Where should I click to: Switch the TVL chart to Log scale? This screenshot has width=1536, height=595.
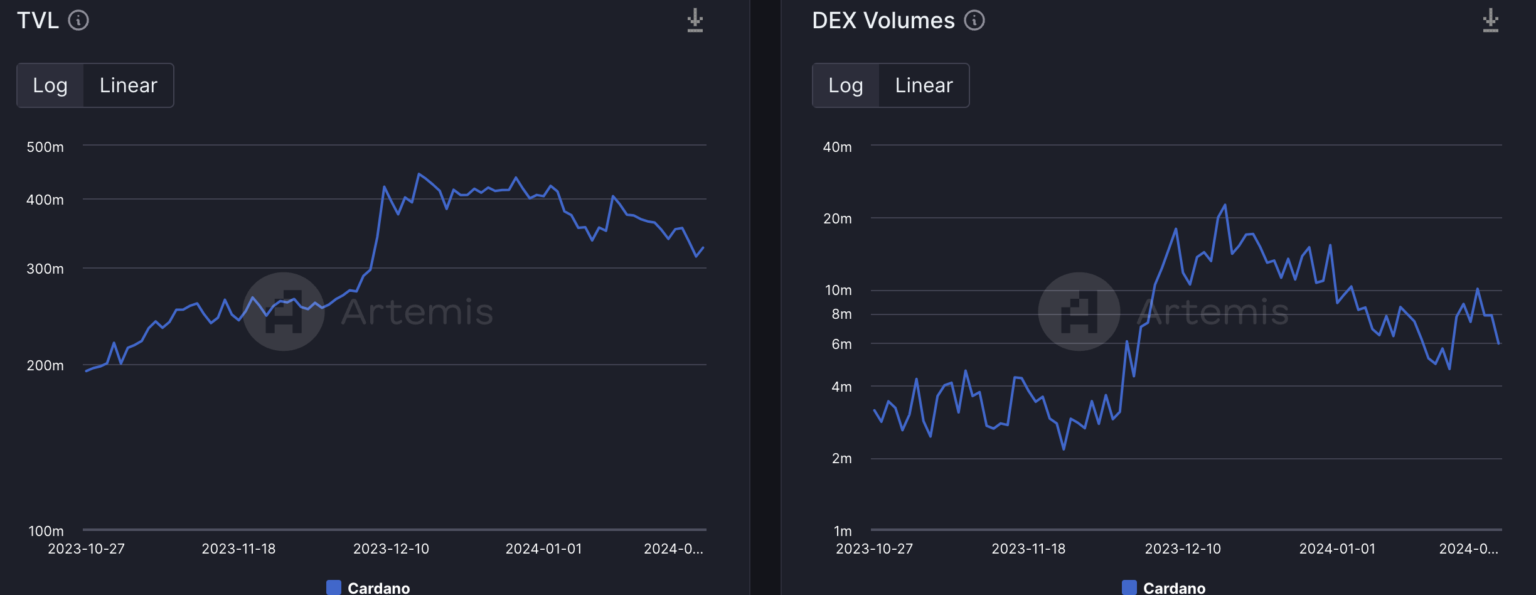pyautogui.click(x=50, y=85)
